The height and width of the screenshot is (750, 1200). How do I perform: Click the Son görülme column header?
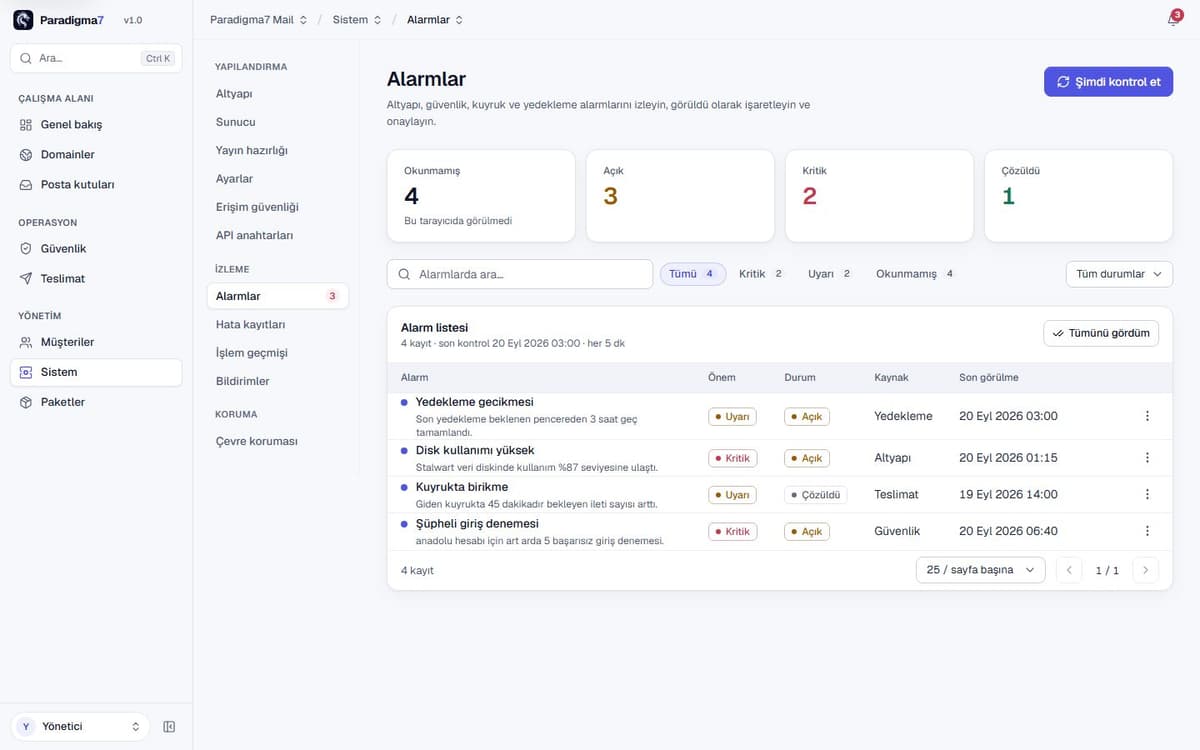(989, 378)
